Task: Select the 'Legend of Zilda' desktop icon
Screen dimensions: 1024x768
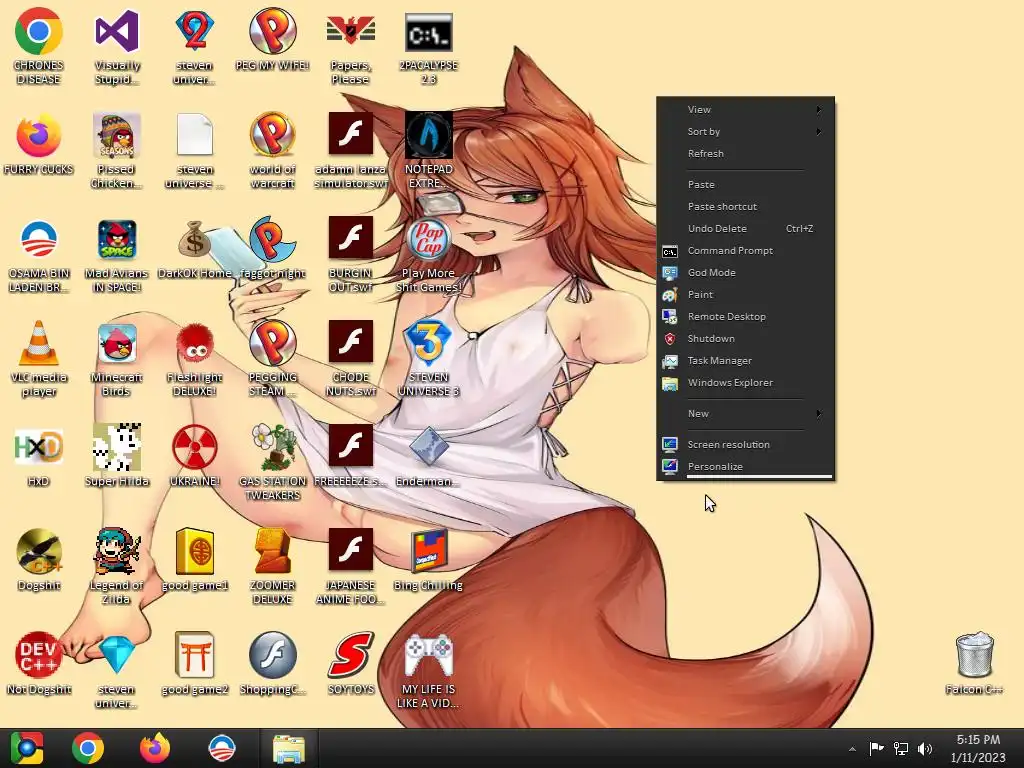Action: [x=117, y=566]
